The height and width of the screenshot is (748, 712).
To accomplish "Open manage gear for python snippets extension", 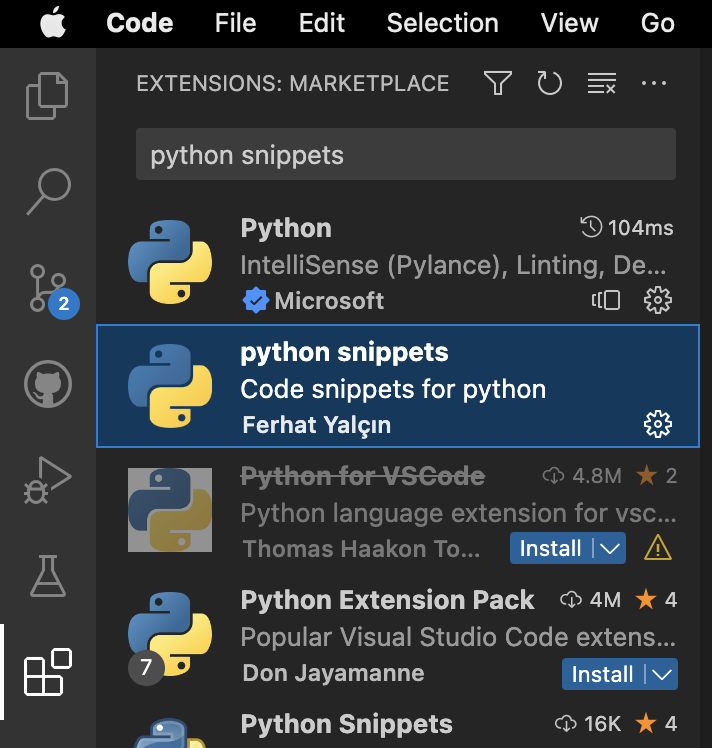I will point(658,424).
